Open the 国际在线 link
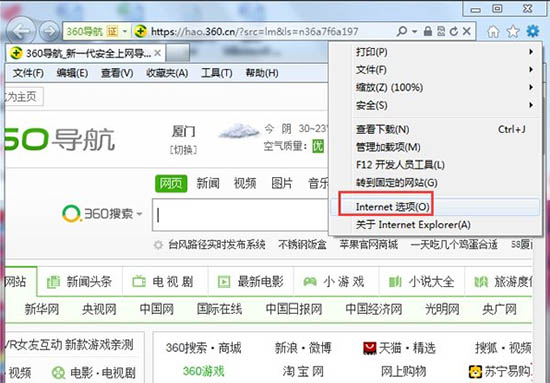The image size is (550, 383). click(220, 309)
